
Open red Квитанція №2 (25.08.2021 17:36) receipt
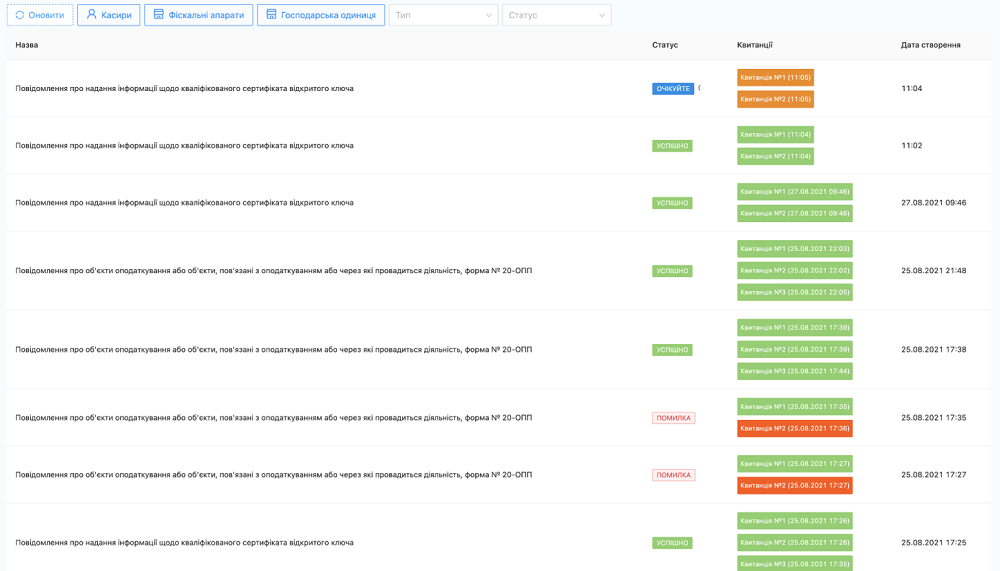(794, 428)
